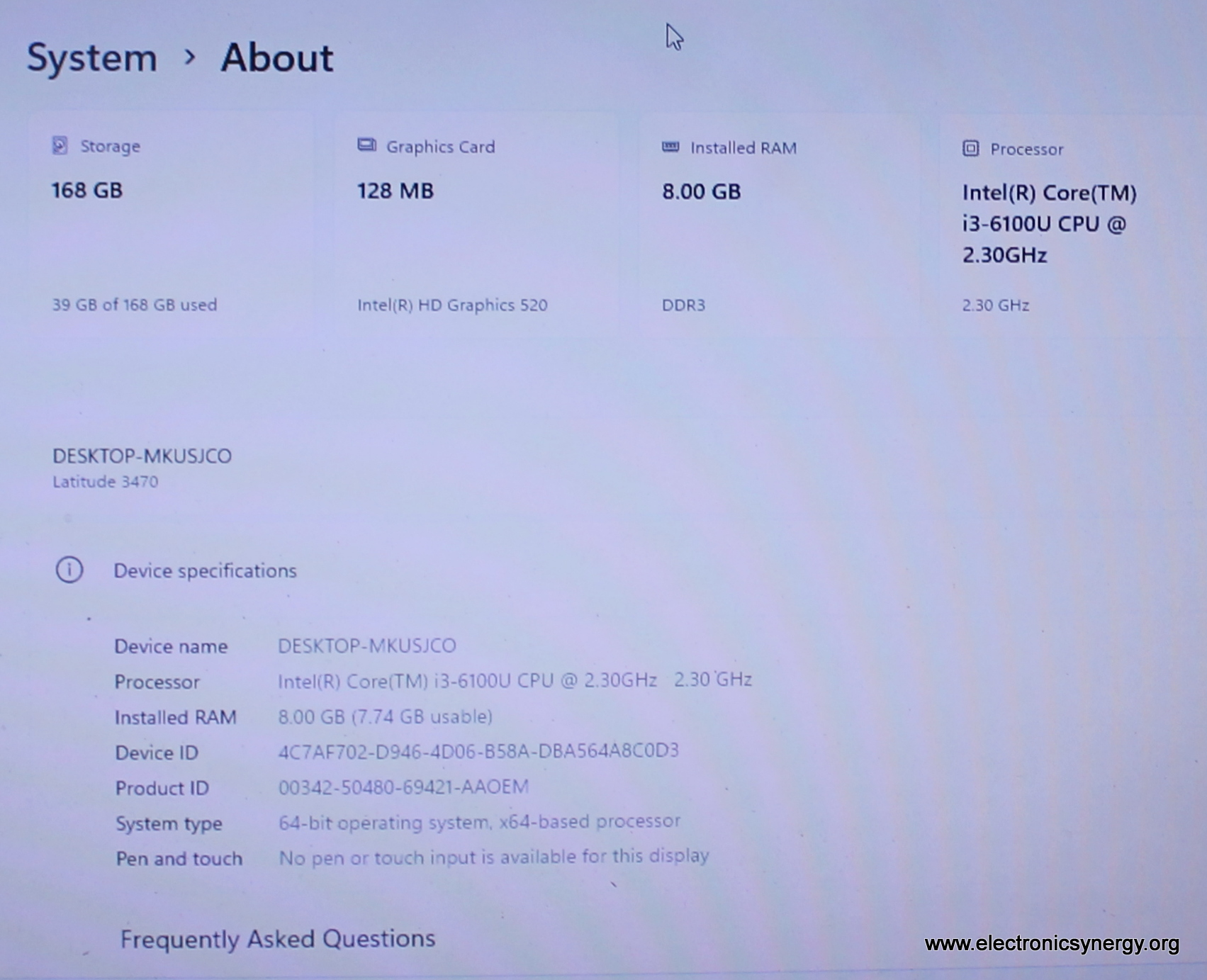Click the Storage card icon
1207x980 pixels.
click(x=60, y=146)
